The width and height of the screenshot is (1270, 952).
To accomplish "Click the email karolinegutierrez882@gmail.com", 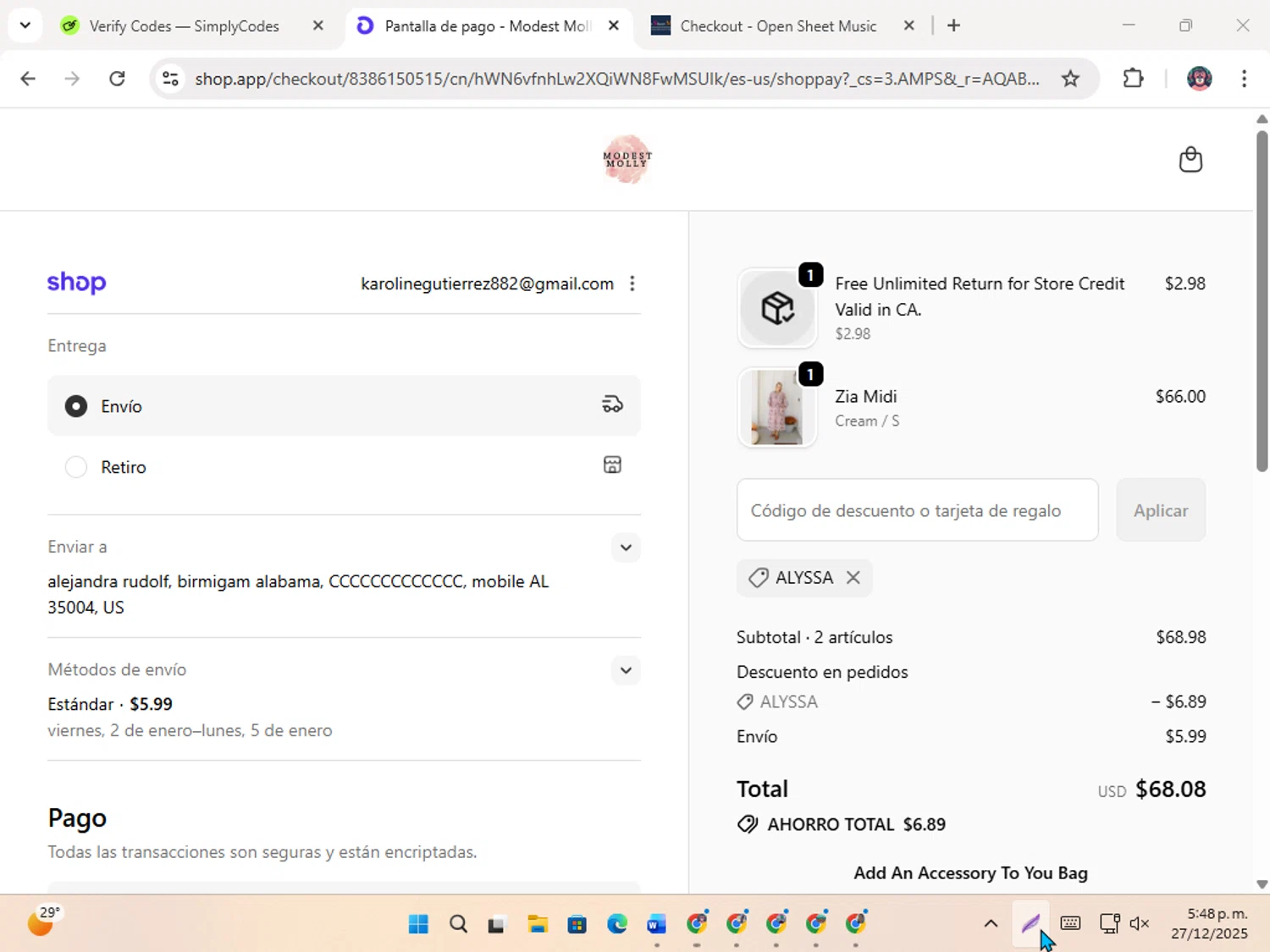I will pos(487,283).
